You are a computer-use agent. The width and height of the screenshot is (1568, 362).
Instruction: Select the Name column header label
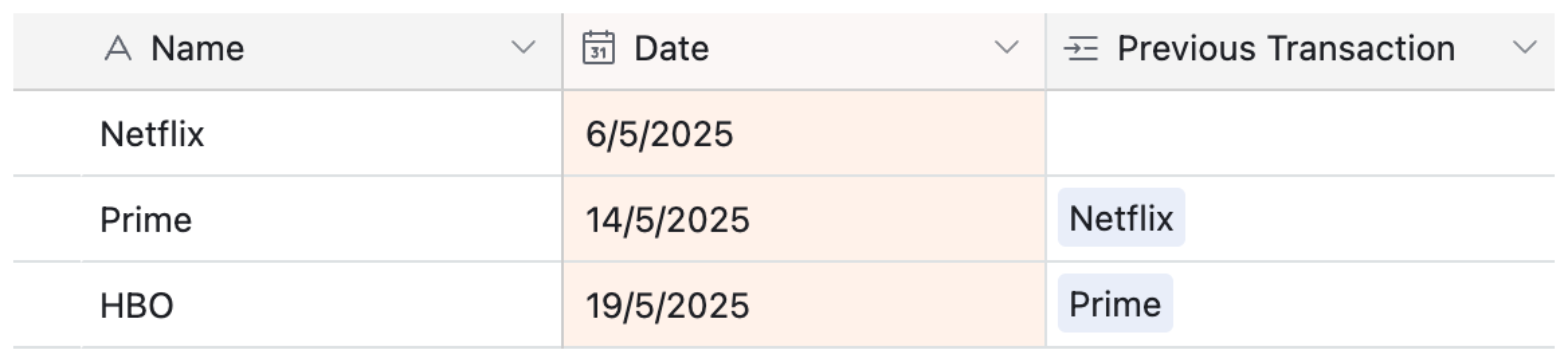[197, 48]
